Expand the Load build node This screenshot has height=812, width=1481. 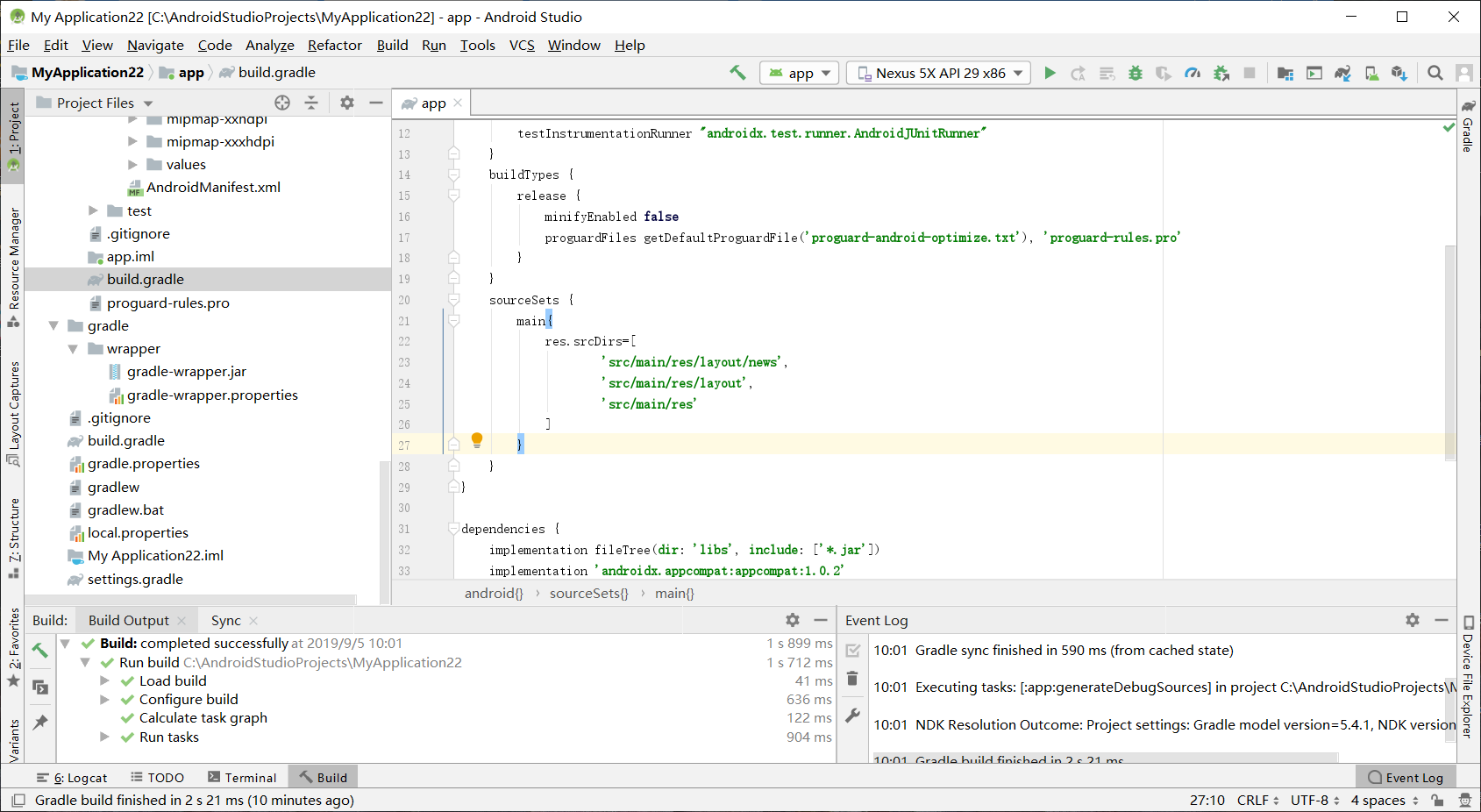[x=105, y=680]
